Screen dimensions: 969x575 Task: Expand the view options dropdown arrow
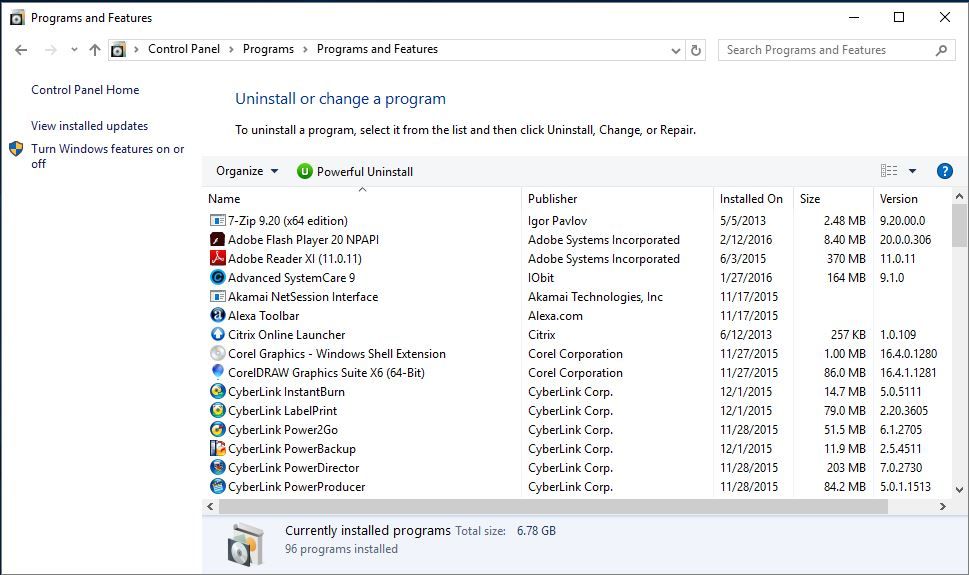click(912, 171)
